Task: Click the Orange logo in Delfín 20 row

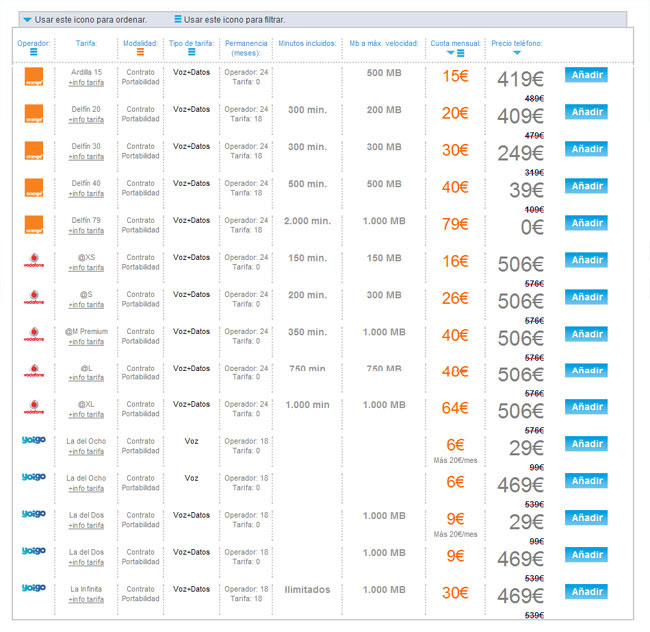Action: tap(34, 114)
